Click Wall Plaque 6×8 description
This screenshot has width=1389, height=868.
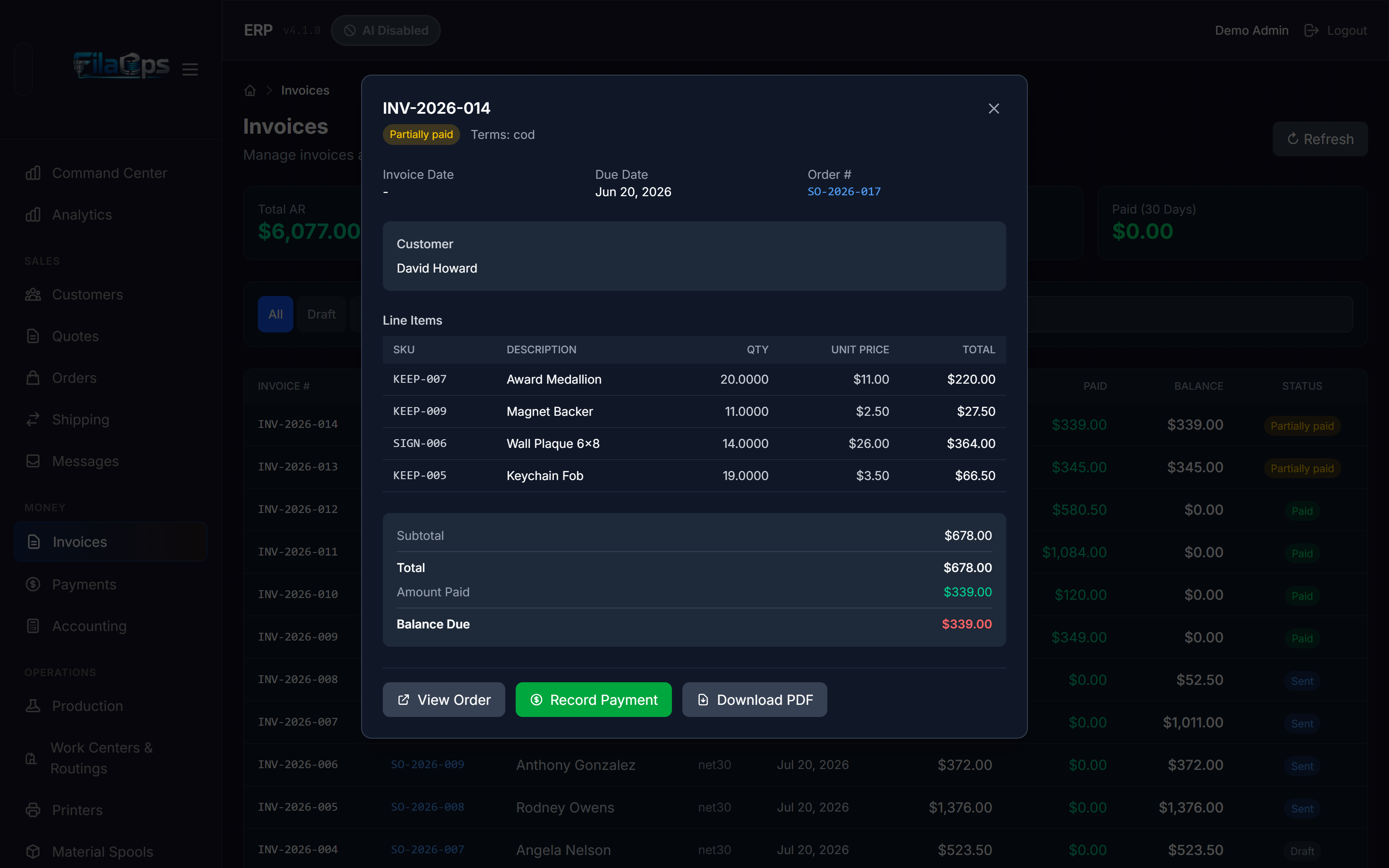click(x=553, y=443)
